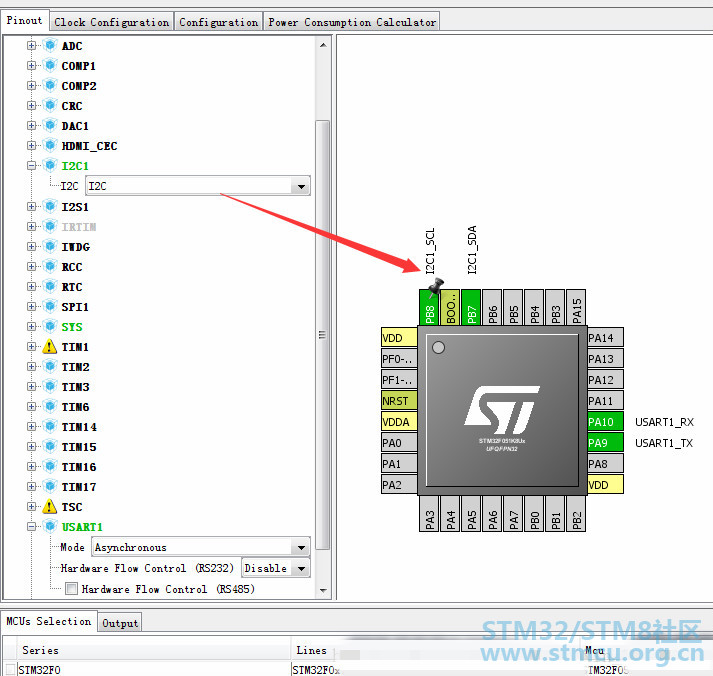Select the grayed IRTIM tree label
Screen dimensions: 713x676
click(79, 226)
